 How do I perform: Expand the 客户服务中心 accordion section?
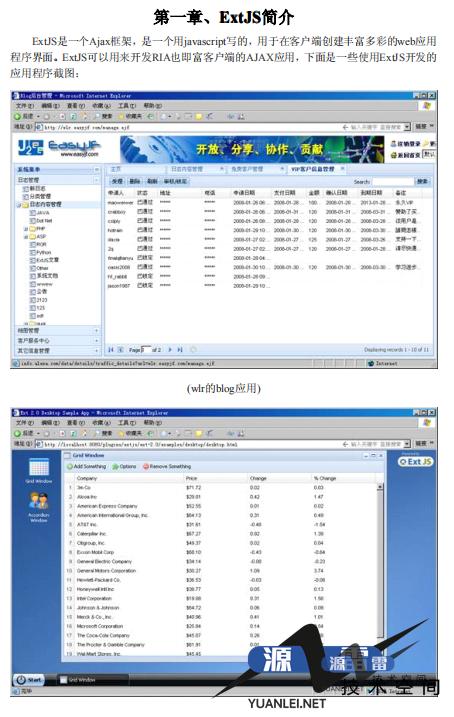pos(96,341)
